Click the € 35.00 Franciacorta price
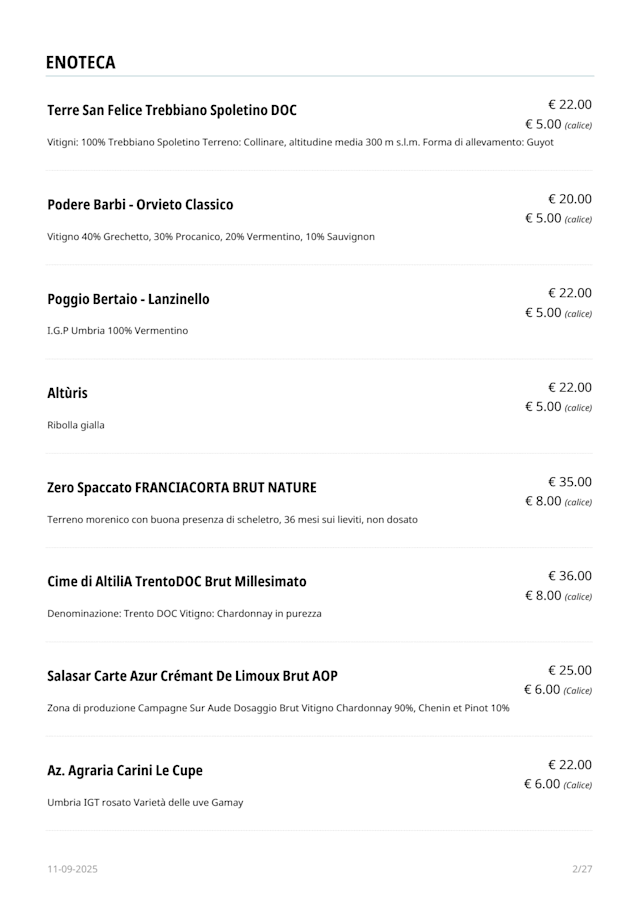The height and width of the screenshot is (905, 640). [569, 481]
